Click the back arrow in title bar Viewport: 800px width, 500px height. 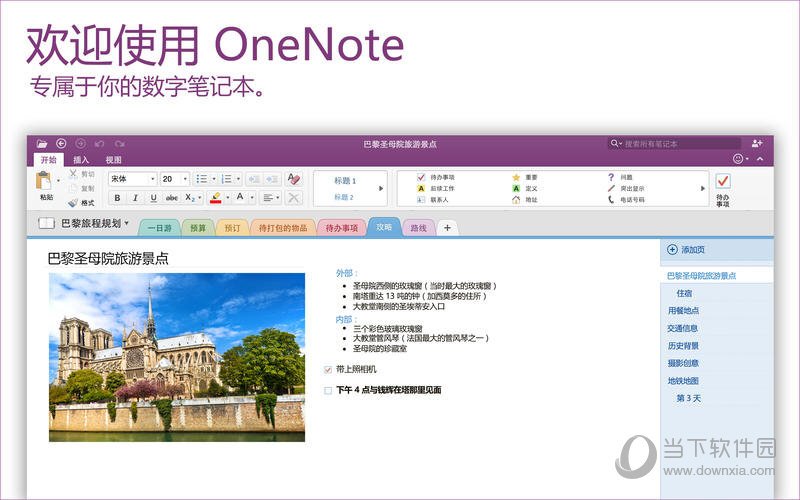coord(62,144)
